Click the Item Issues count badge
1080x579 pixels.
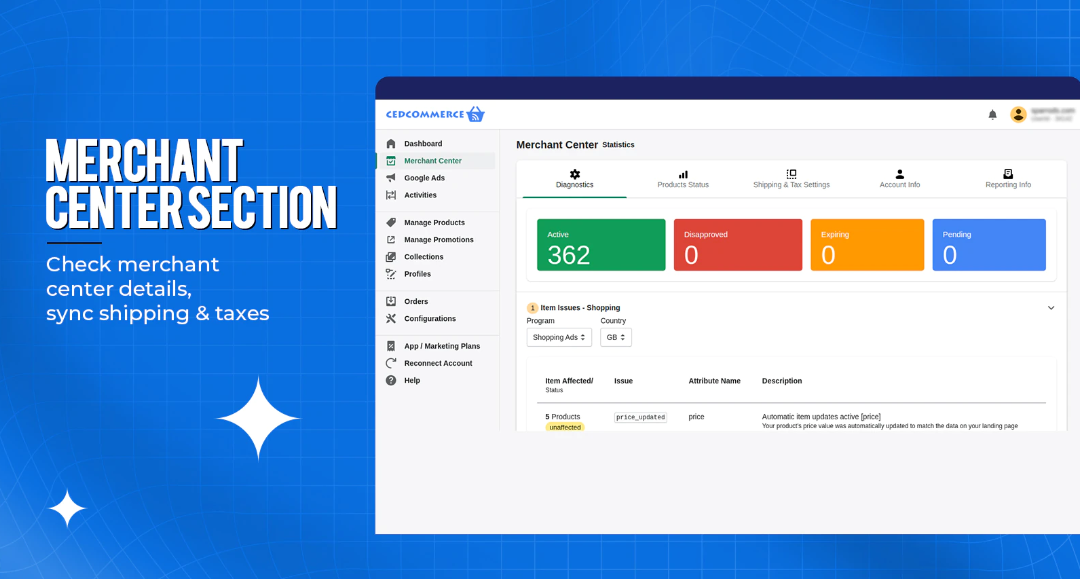532,308
